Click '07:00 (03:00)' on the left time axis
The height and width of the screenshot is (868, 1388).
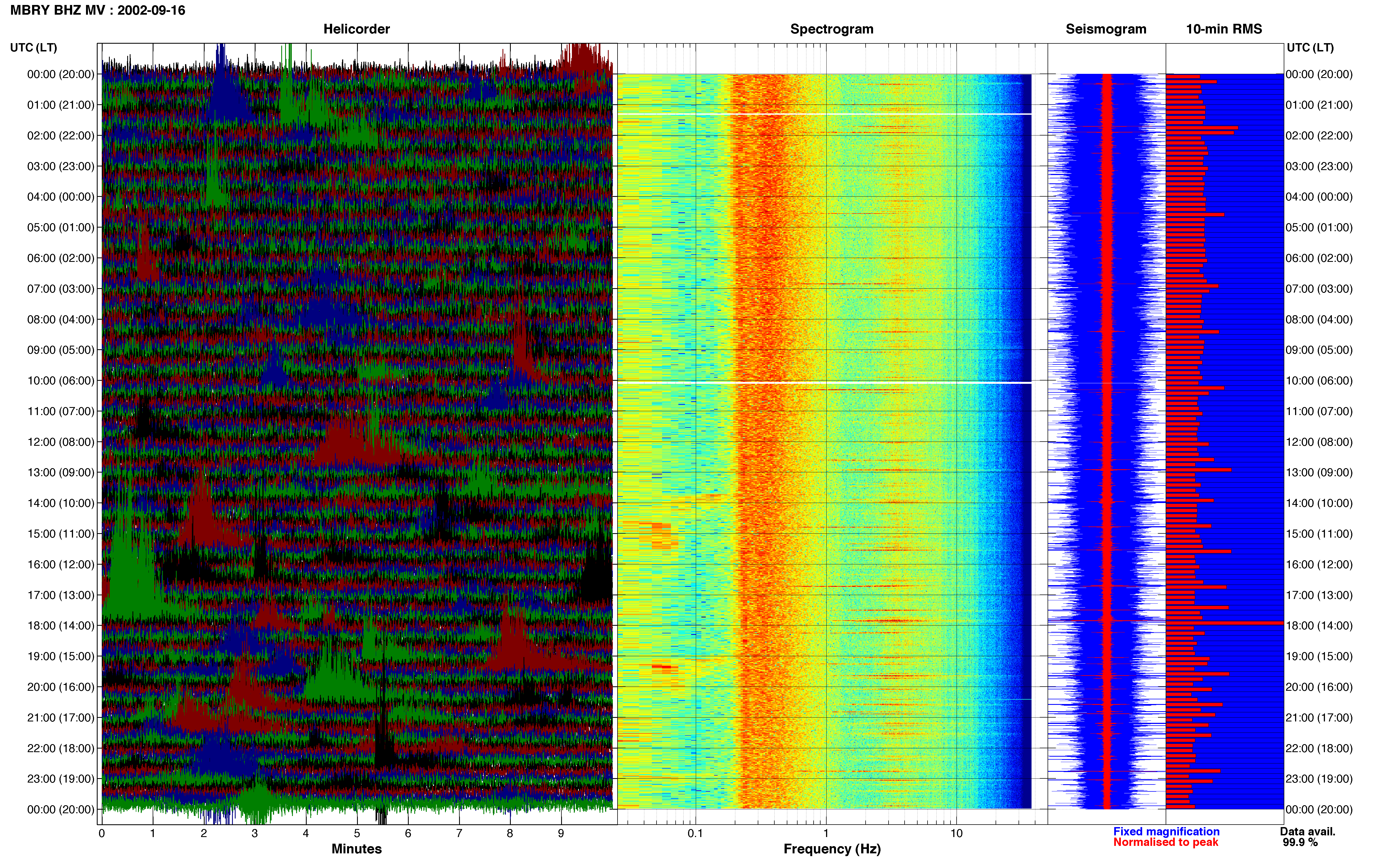tap(61, 289)
